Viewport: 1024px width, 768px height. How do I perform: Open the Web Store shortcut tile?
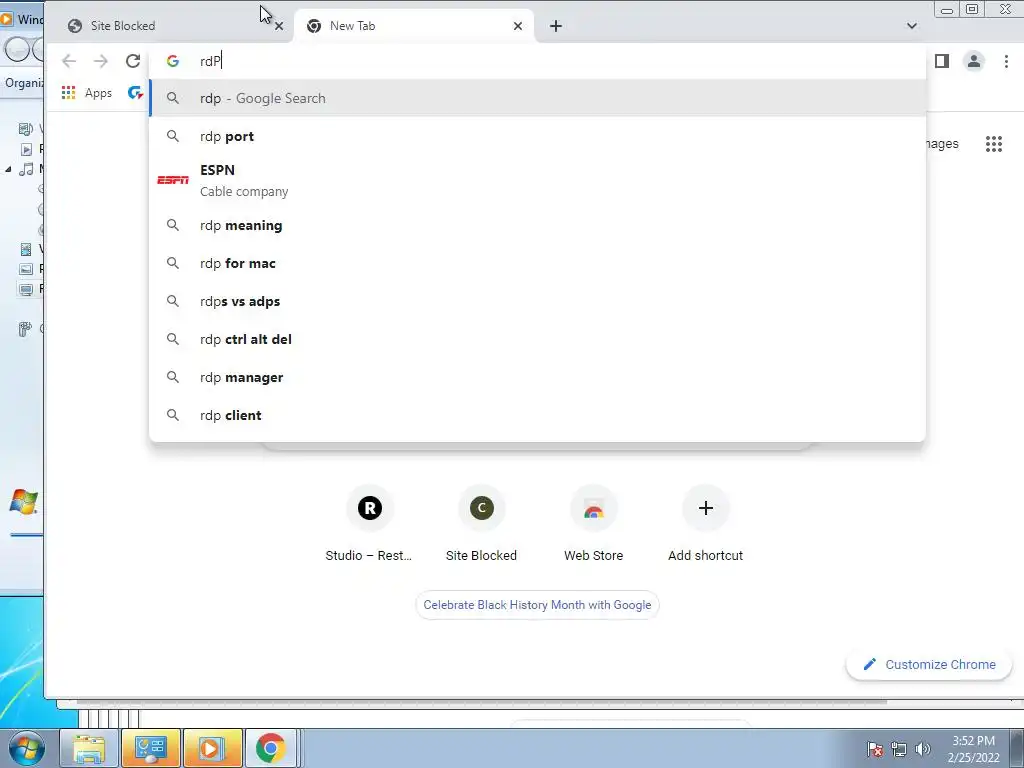594,524
